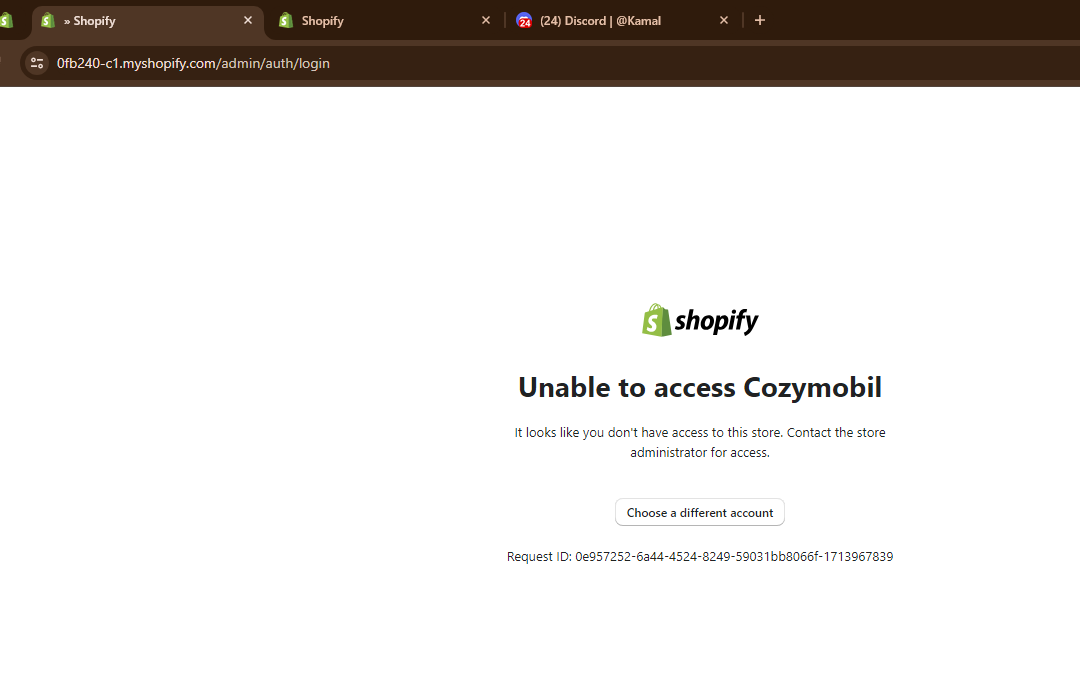
Task: Click the /admin/auth/login path in the URL
Action: (x=274, y=63)
